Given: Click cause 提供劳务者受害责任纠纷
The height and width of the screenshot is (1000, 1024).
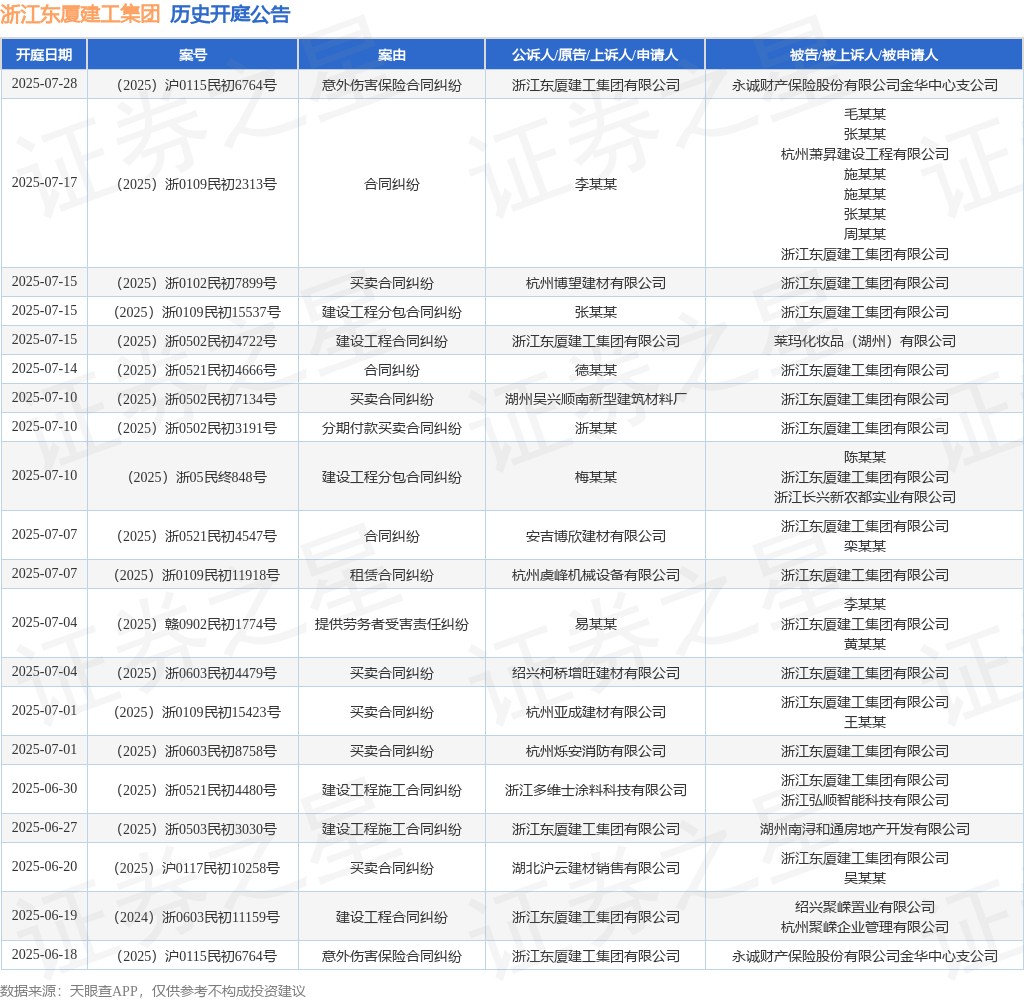Looking at the screenshot, I should 391,624.
